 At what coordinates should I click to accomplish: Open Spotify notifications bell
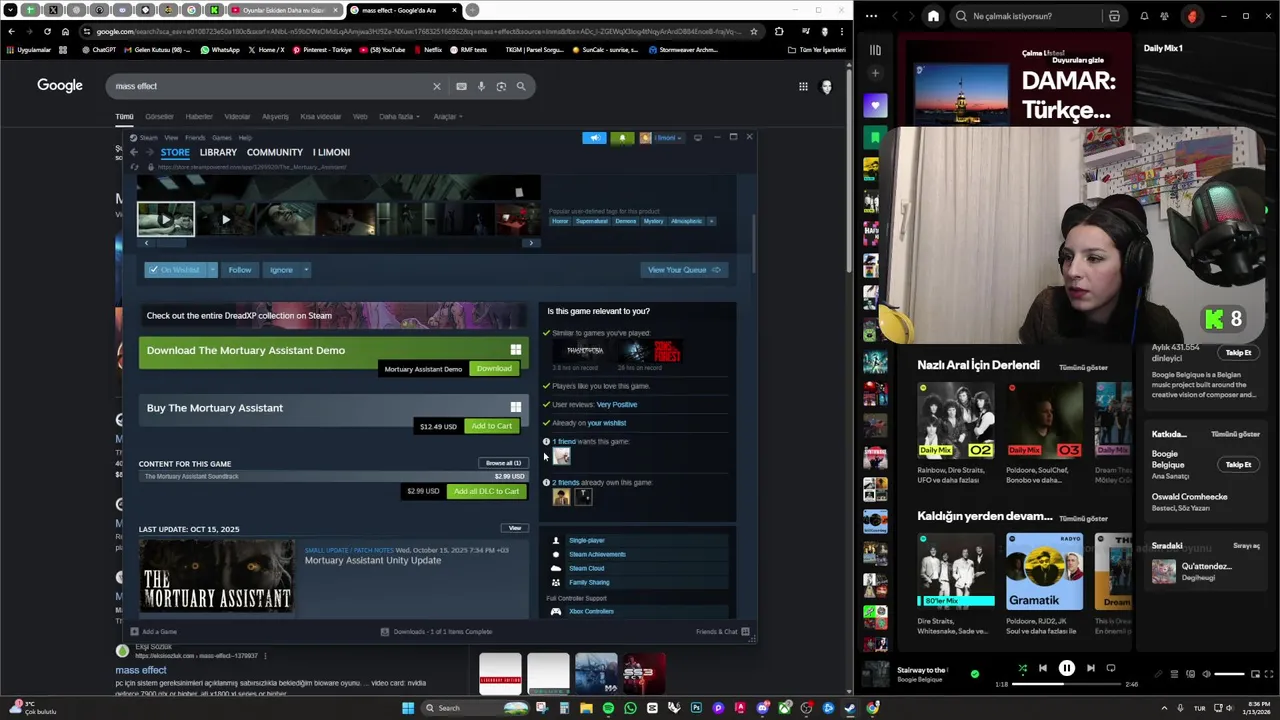pyautogui.click(x=1144, y=16)
